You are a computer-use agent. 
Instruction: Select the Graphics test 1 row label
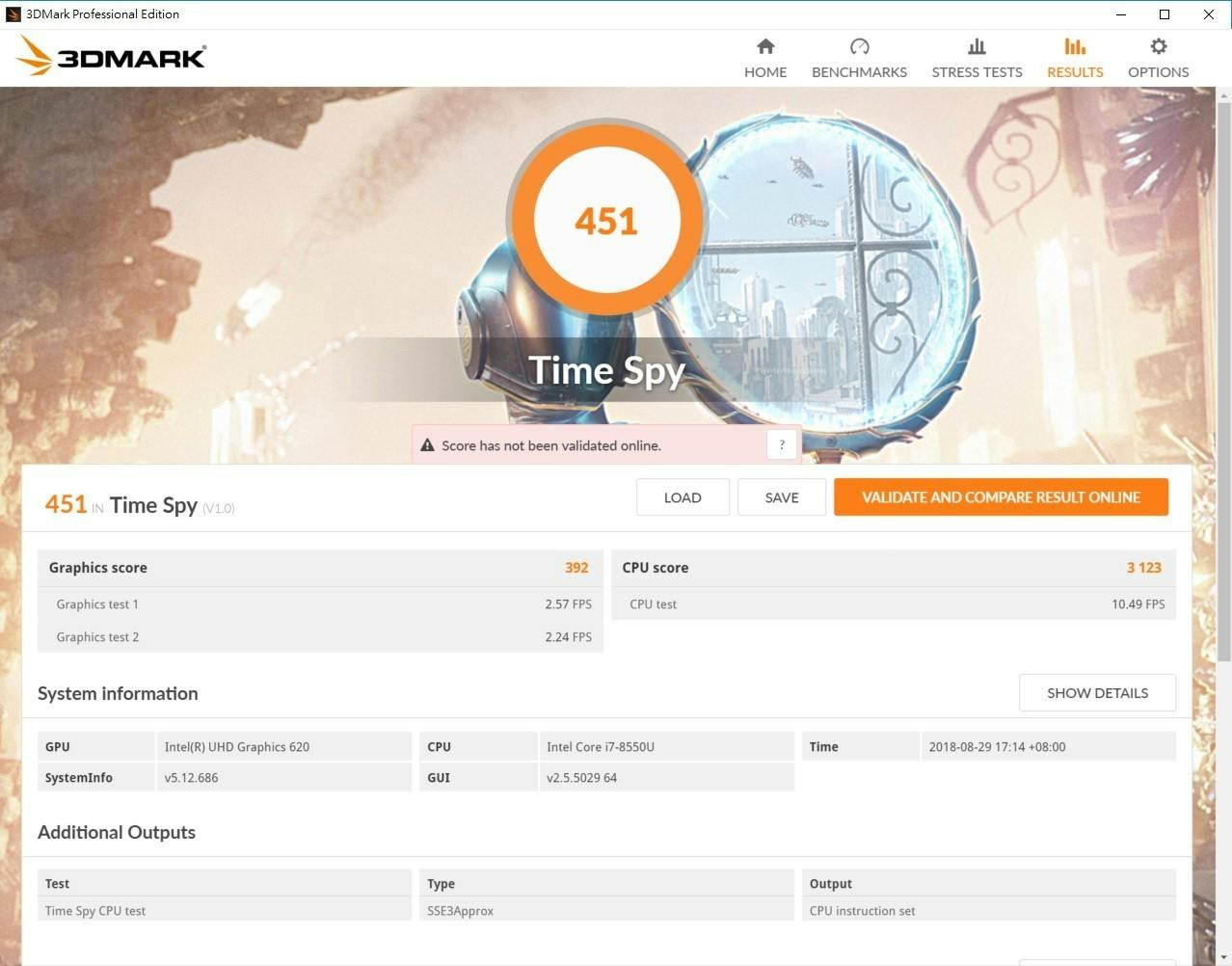pyautogui.click(x=97, y=604)
